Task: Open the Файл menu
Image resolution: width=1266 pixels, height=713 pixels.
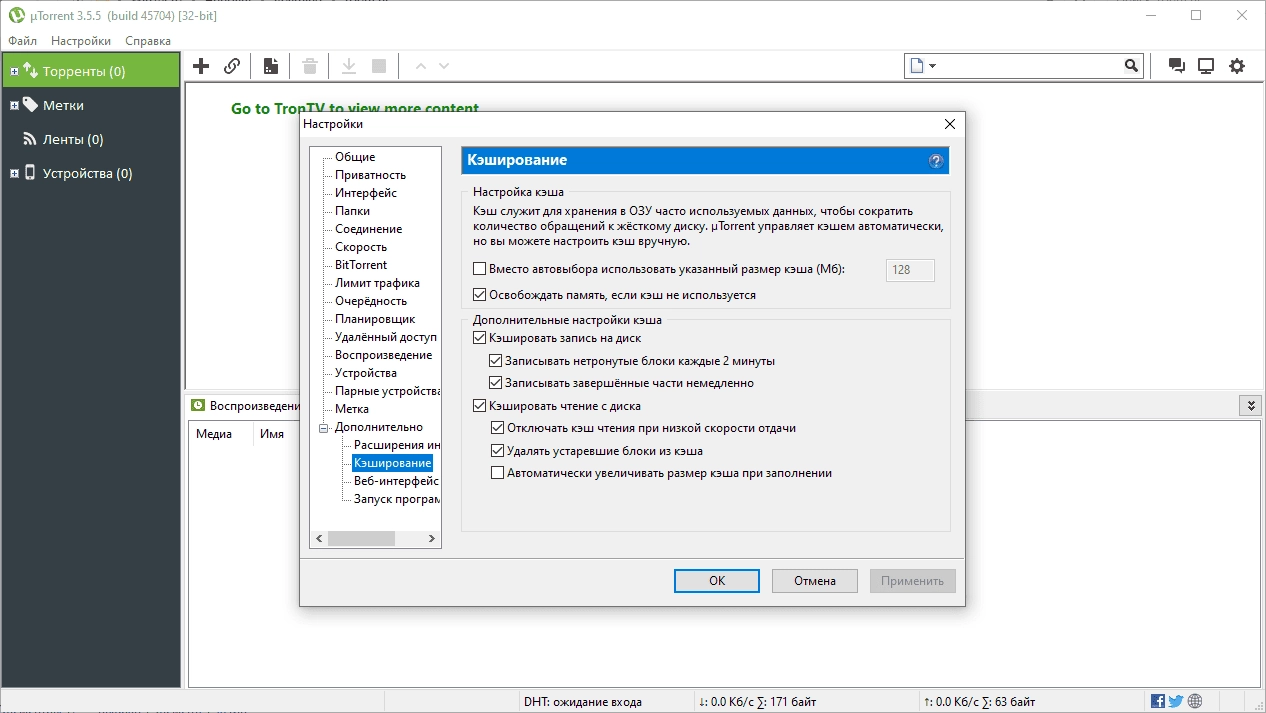Action: pyautogui.click(x=22, y=41)
